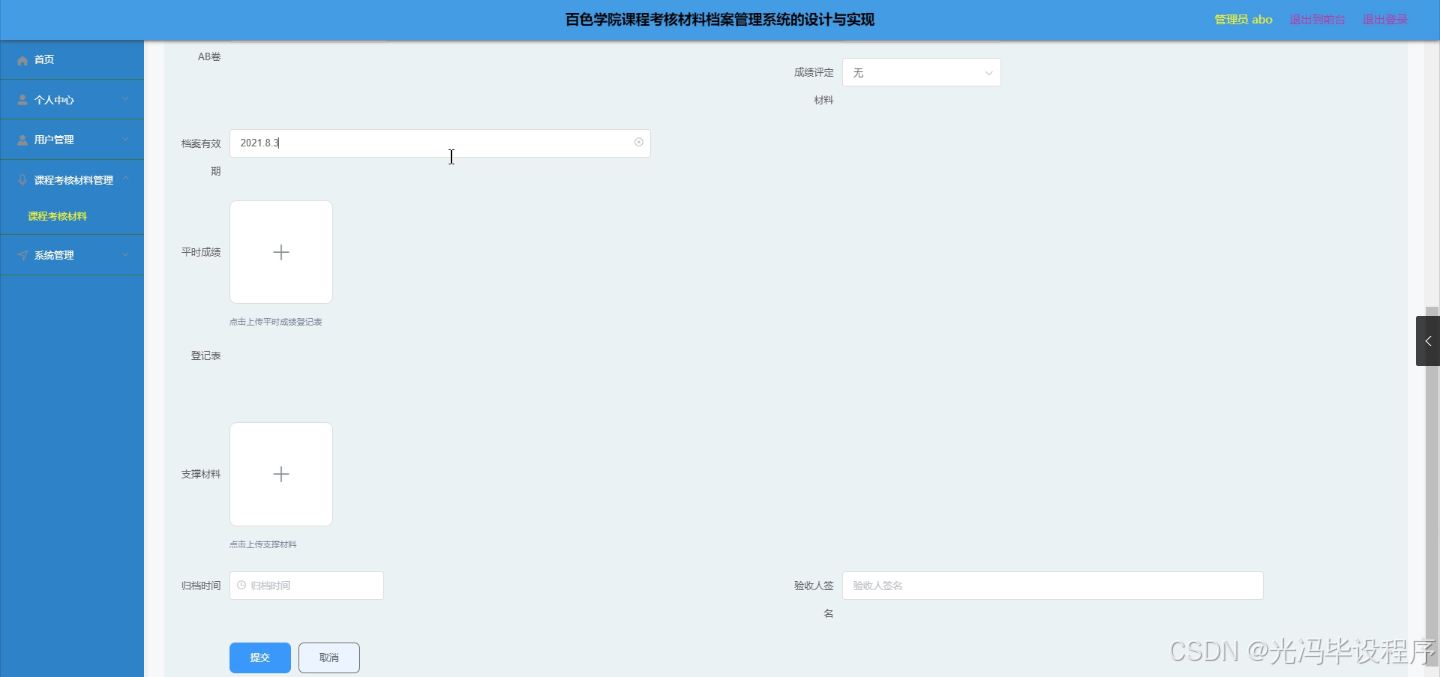1440x677 pixels.
Task: Click the home icon beside 首页
Action: [x=23, y=59]
